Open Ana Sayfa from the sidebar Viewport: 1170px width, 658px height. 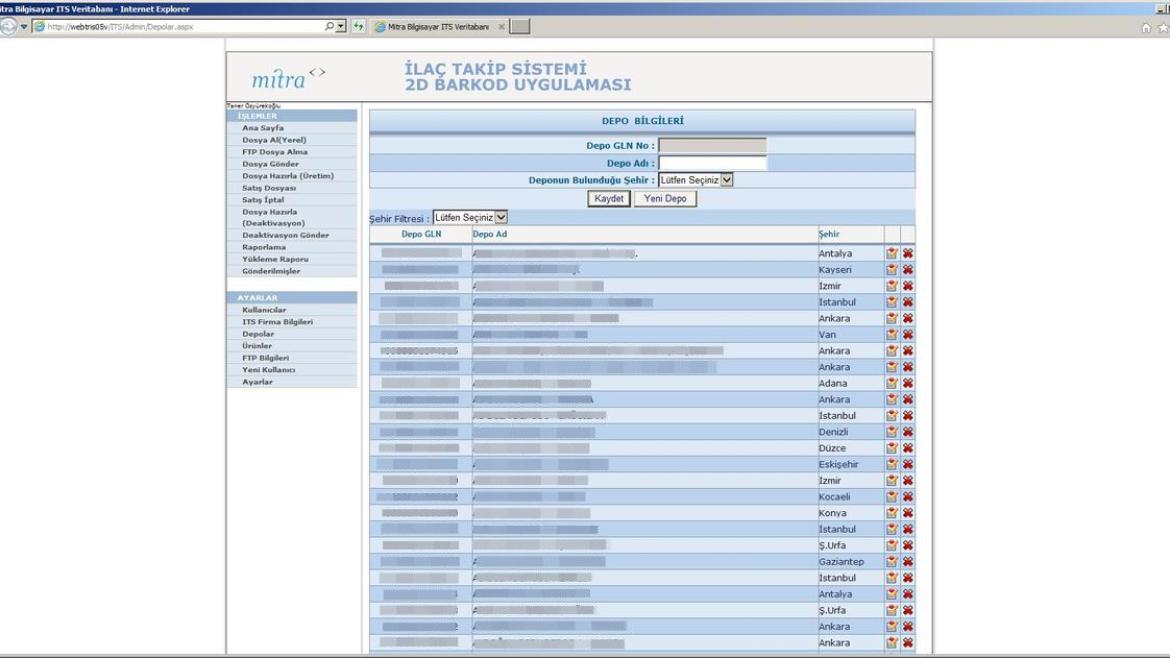click(263, 128)
